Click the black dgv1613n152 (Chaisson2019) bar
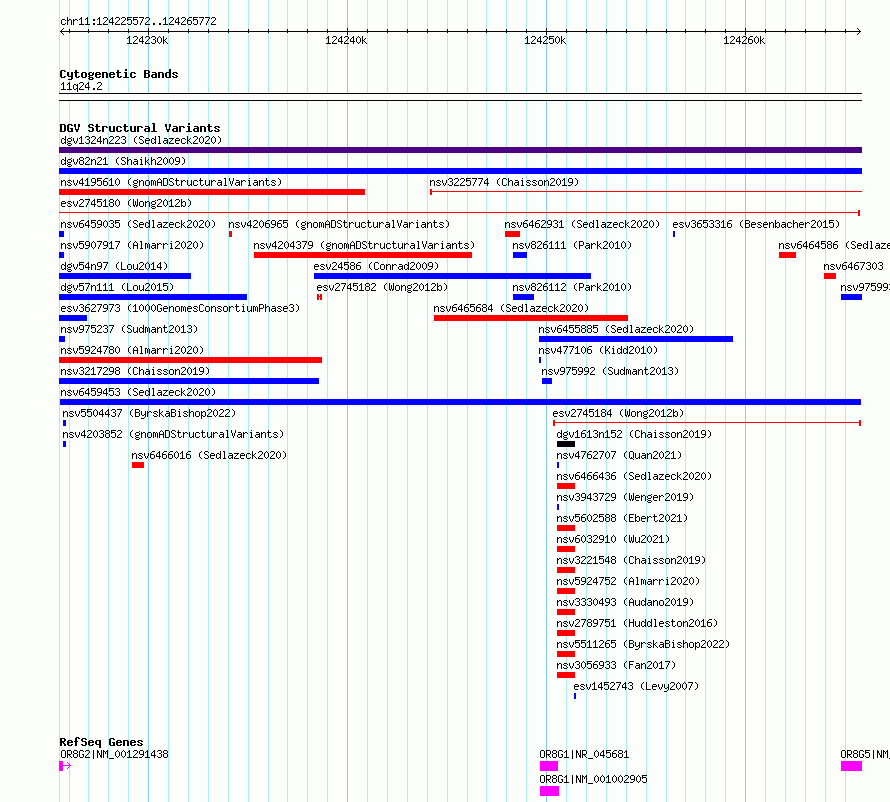This screenshot has width=890, height=802. (566, 444)
